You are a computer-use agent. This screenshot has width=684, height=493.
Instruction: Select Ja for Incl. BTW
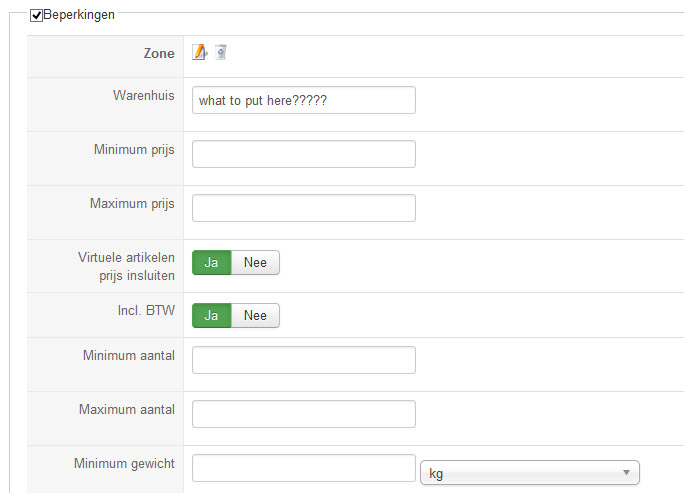pos(212,315)
